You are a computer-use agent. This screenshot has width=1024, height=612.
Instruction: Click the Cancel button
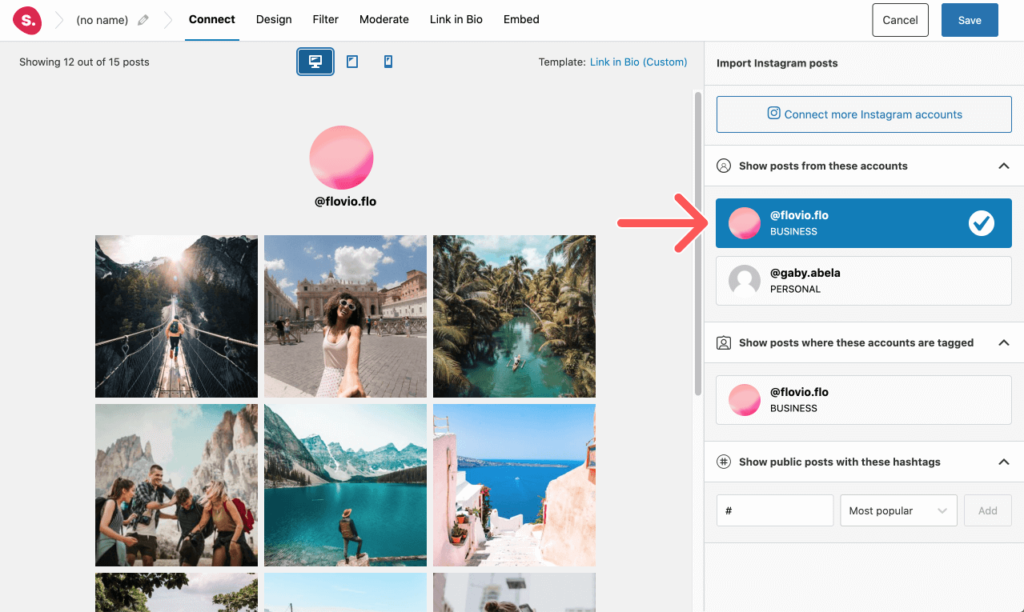pyautogui.click(x=900, y=20)
